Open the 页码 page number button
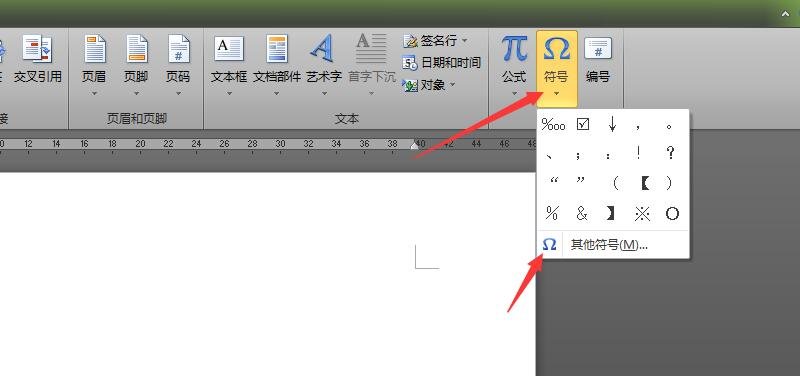This screenshot has width=800, height=376. [x=178, y=64]
